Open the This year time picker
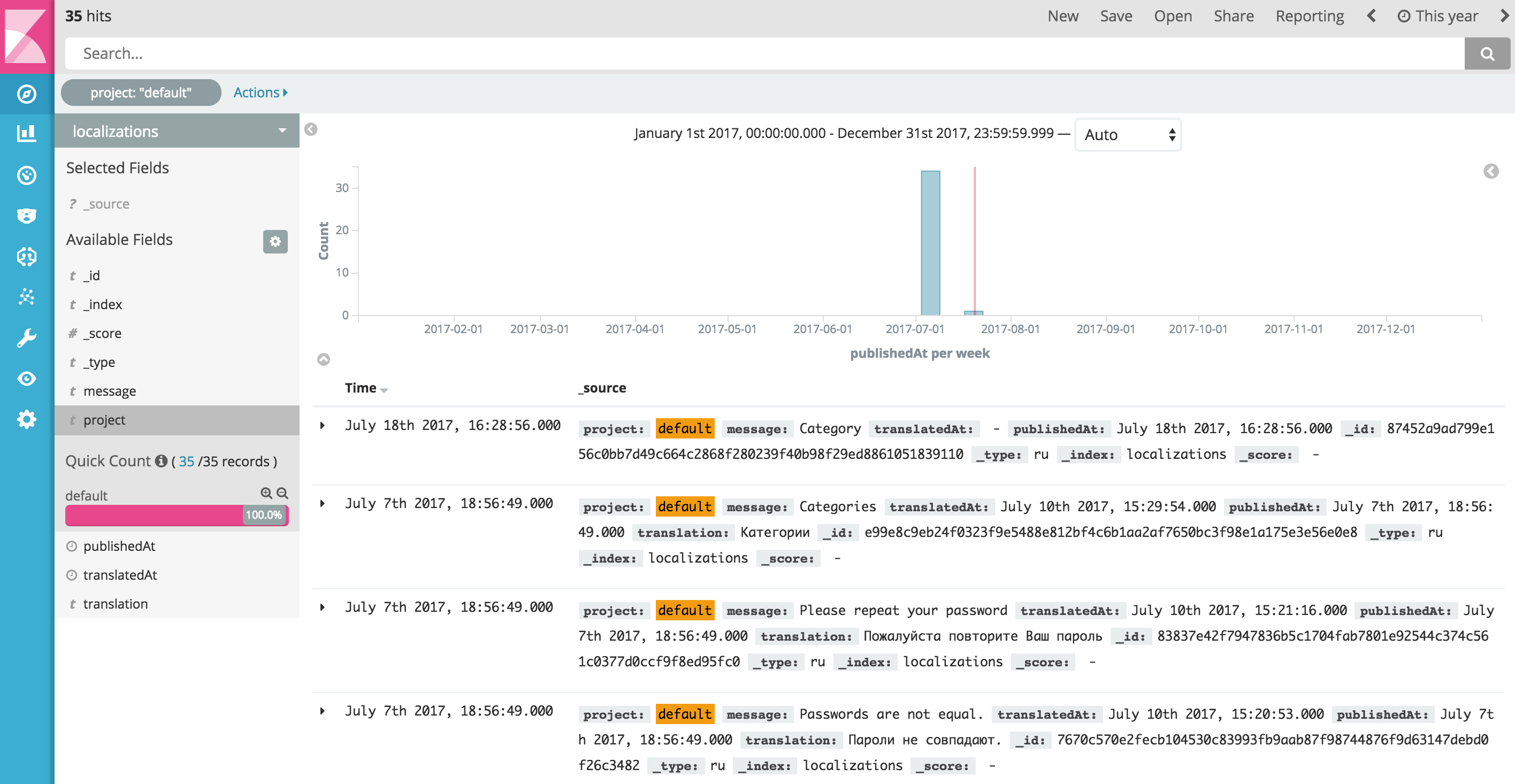 (1437, 16)
